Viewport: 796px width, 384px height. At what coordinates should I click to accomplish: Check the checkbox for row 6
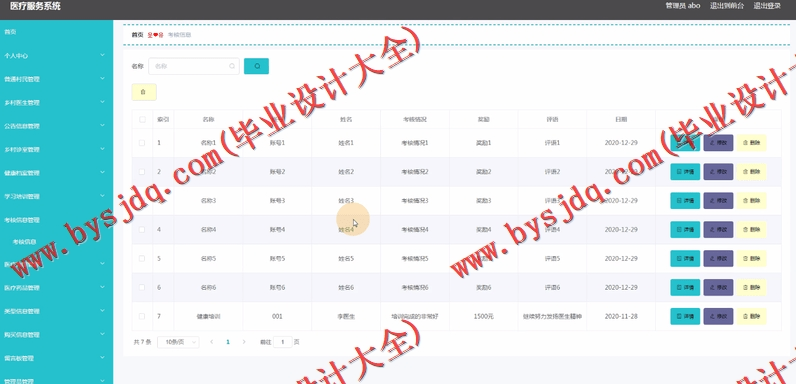(142, 287)
